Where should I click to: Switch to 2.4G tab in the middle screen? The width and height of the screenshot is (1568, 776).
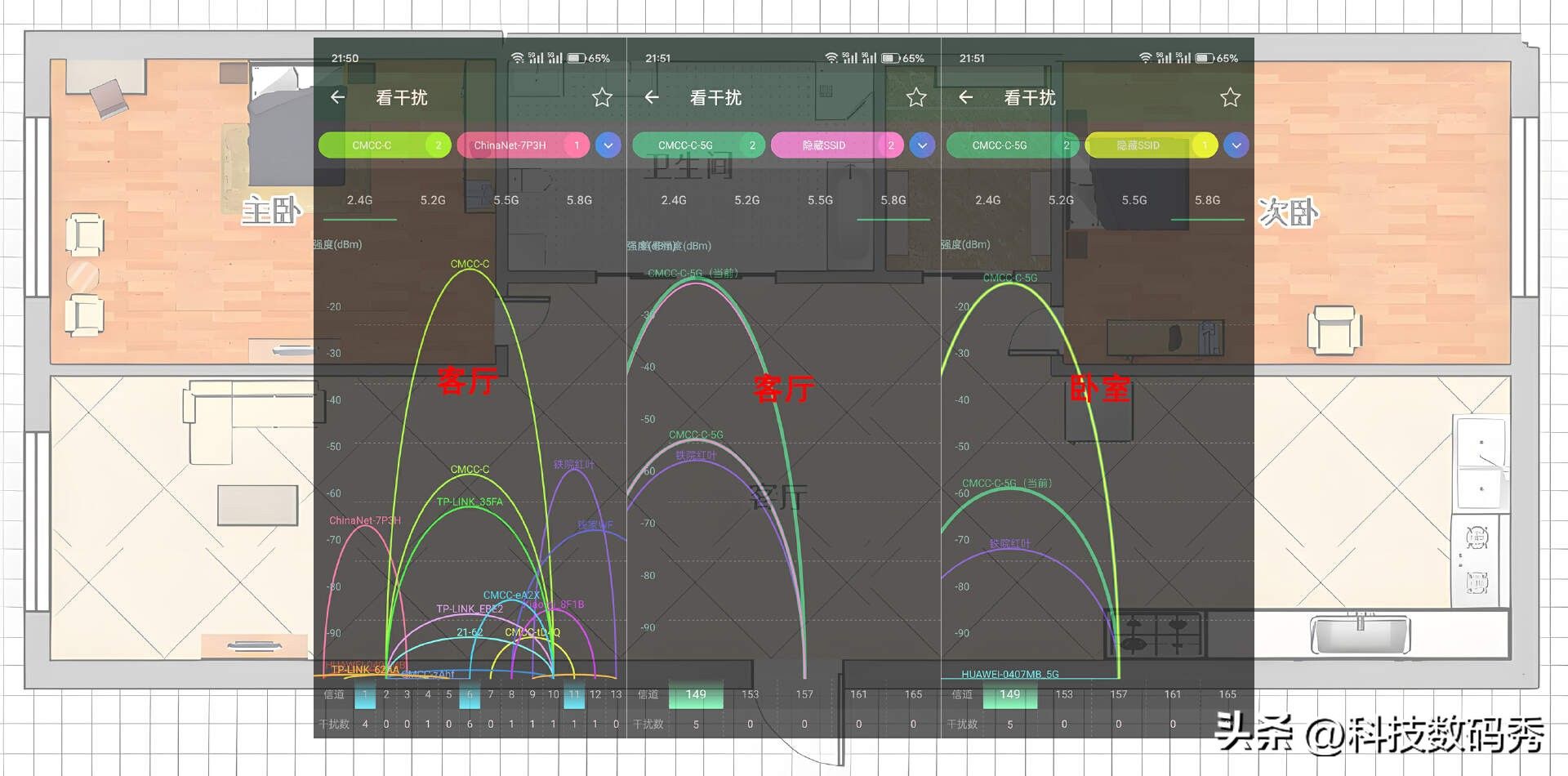674,200
